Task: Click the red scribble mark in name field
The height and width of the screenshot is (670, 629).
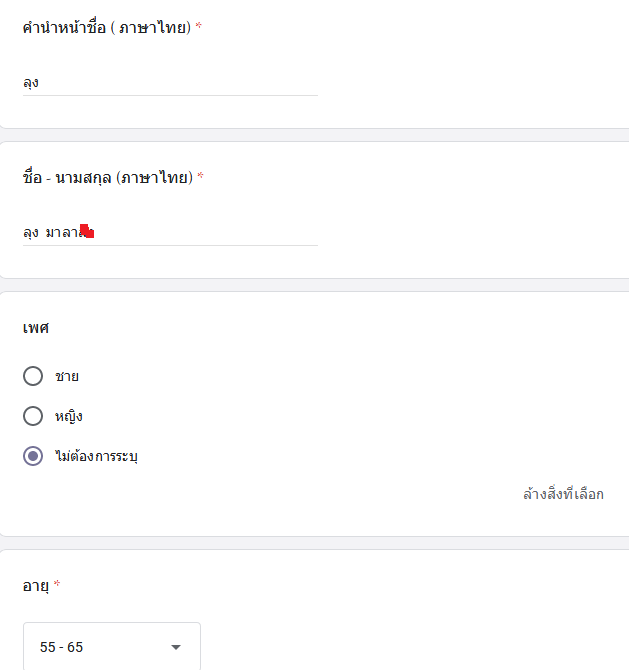Action: [x=88, y=232]
